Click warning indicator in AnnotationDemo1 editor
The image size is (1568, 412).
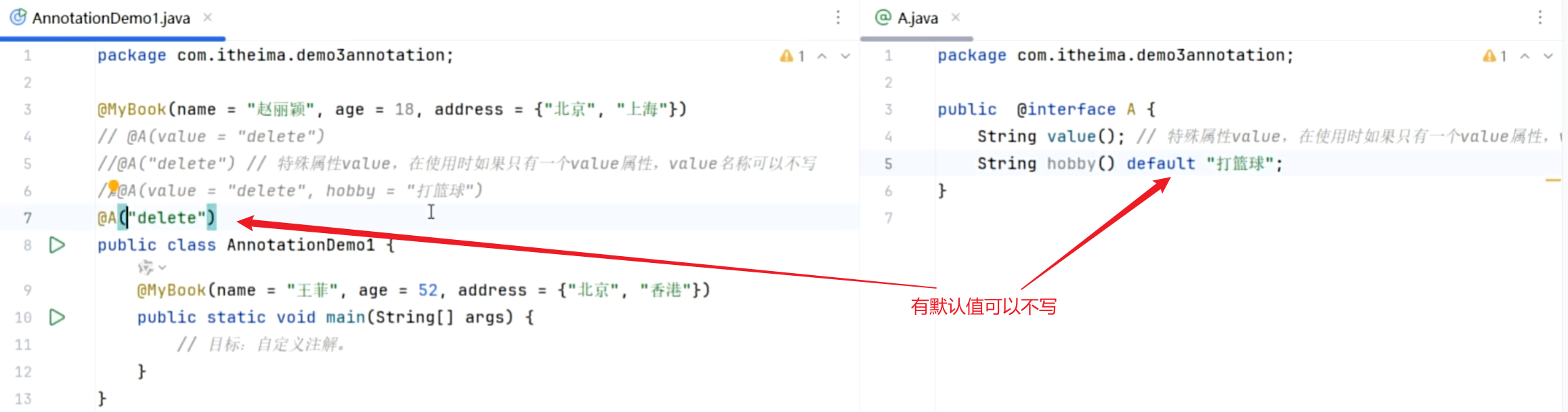pos(792,56)
